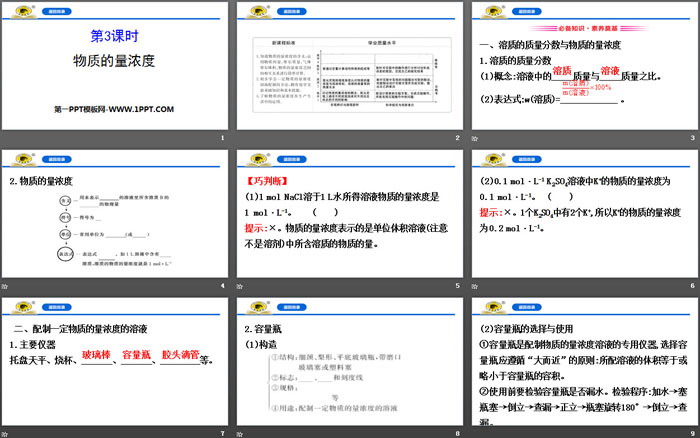Image resolution: width=700 pixels, height=438 pixels.
Task: Click the slide number 4 label
Action: tap(222, 286)
